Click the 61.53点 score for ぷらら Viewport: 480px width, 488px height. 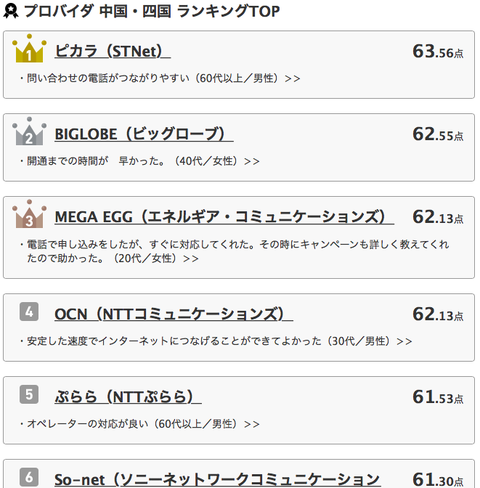pyautogui.click(x=438, y=397)
